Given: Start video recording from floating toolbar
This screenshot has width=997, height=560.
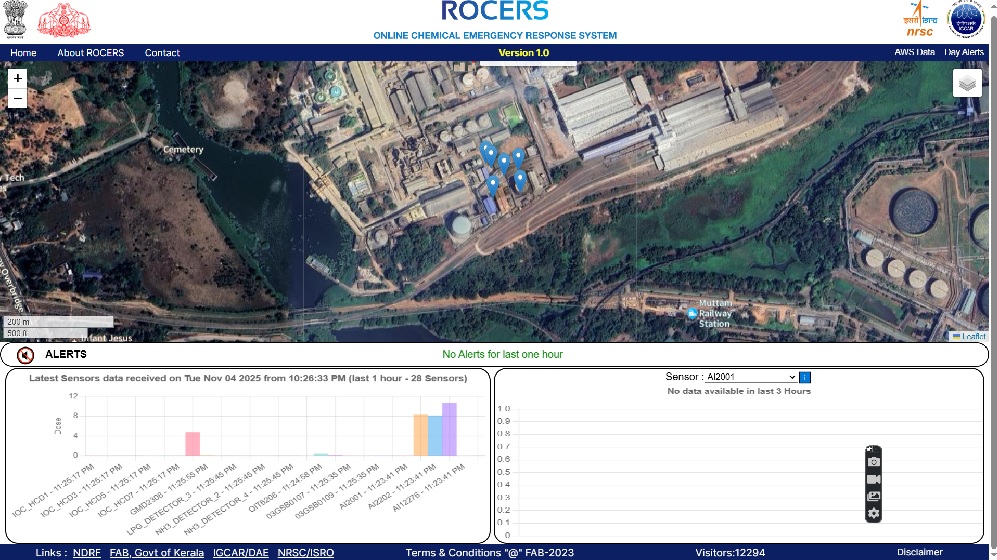Looking at the screenshot, I should pos(874,479).
